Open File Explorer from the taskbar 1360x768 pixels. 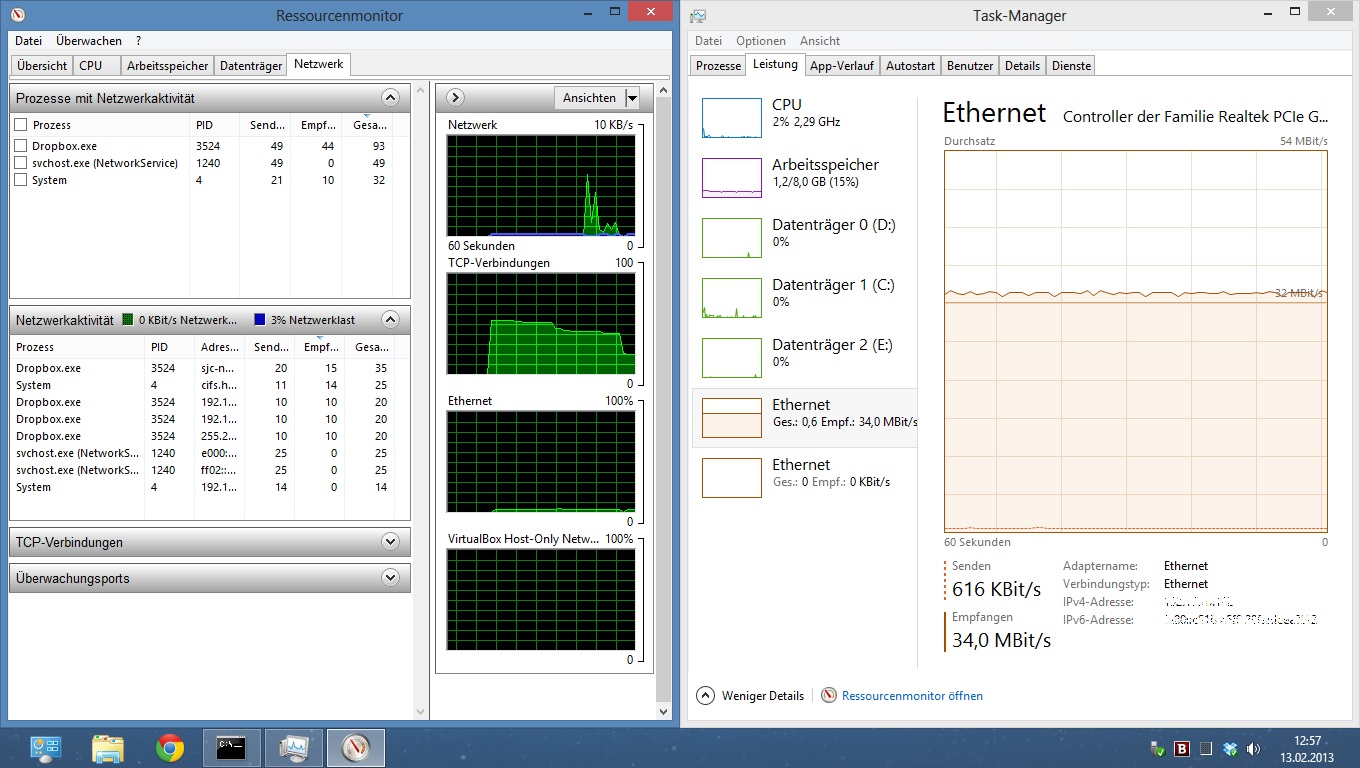pos(108,748)
